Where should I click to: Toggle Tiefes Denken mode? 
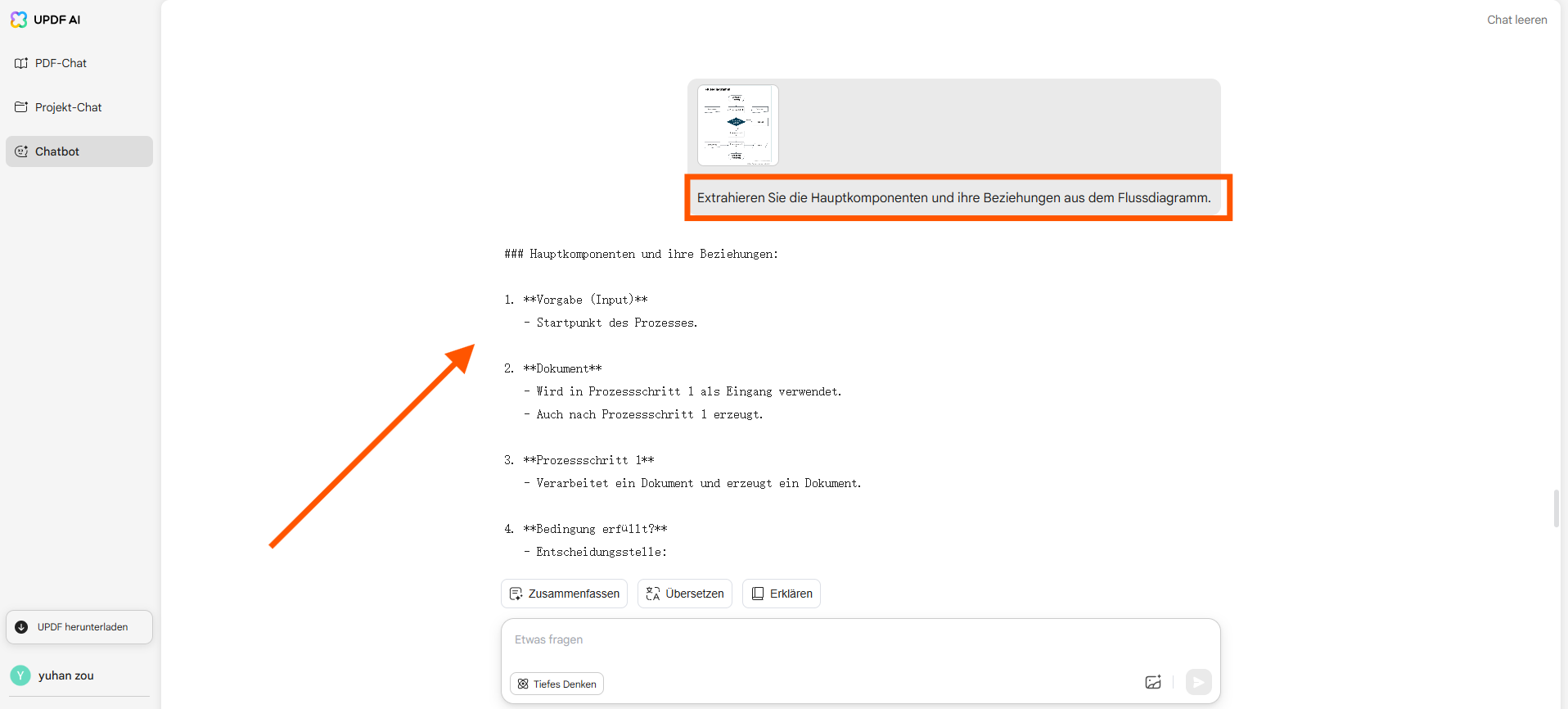pos(556,684)
